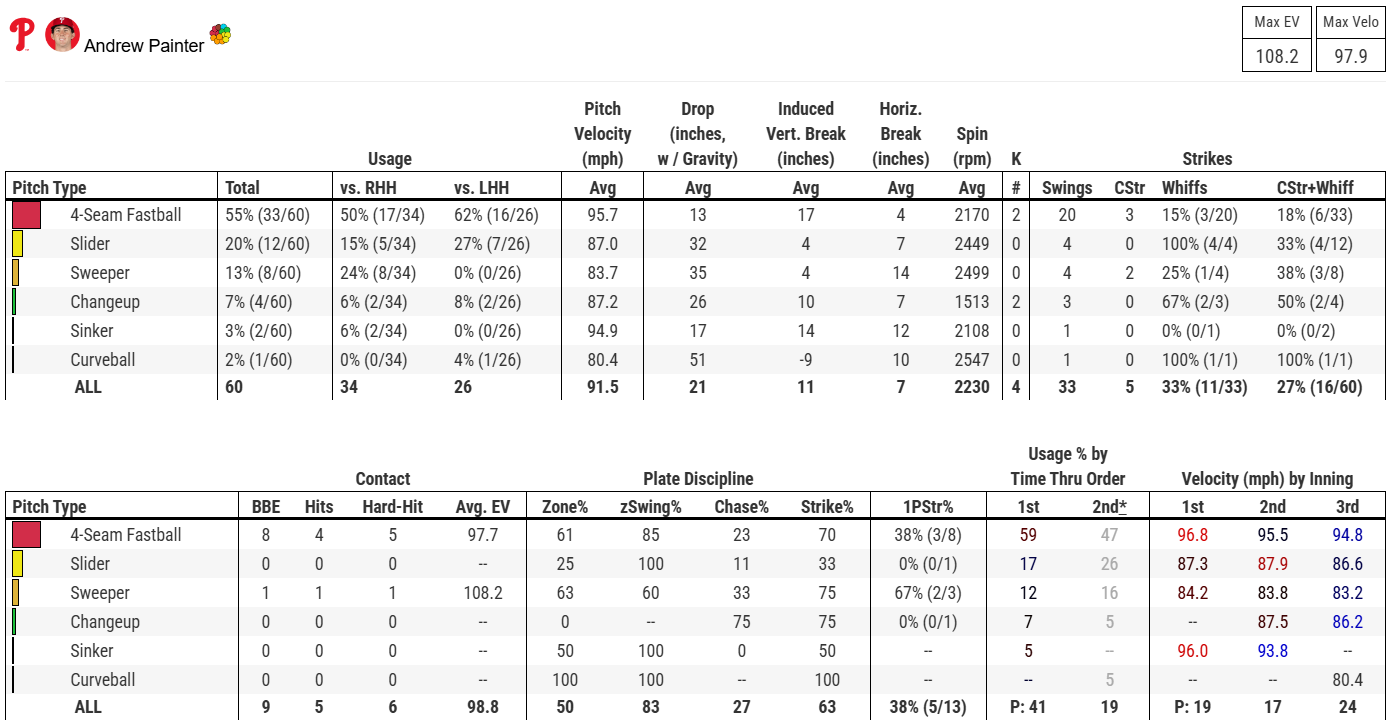This screenshot has height=721, width=1389.
Task: Select the Max Velo stat box
Action: tap(1351, 40)
